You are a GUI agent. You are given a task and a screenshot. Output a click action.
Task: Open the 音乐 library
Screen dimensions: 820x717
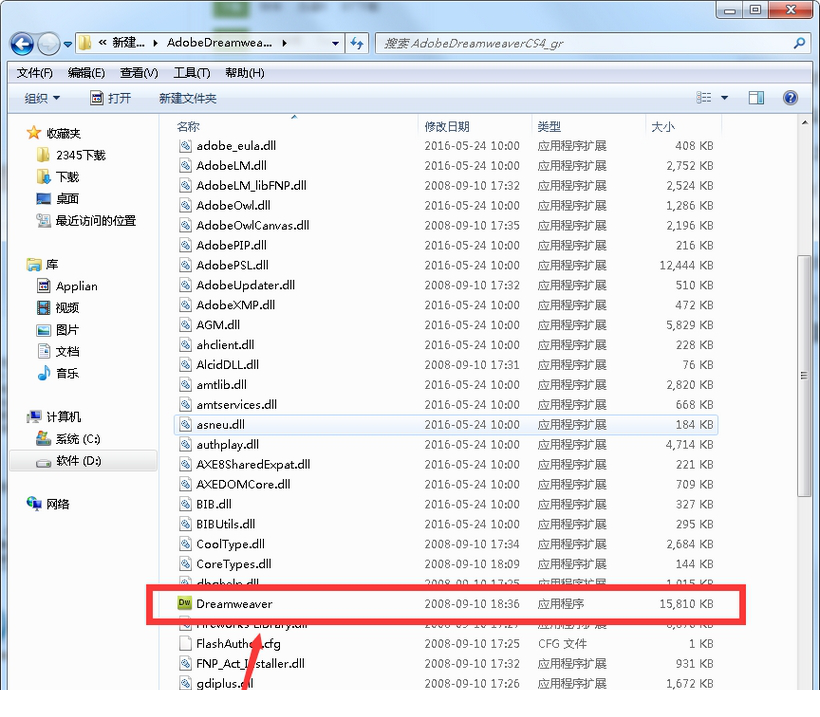coord(67,373)
